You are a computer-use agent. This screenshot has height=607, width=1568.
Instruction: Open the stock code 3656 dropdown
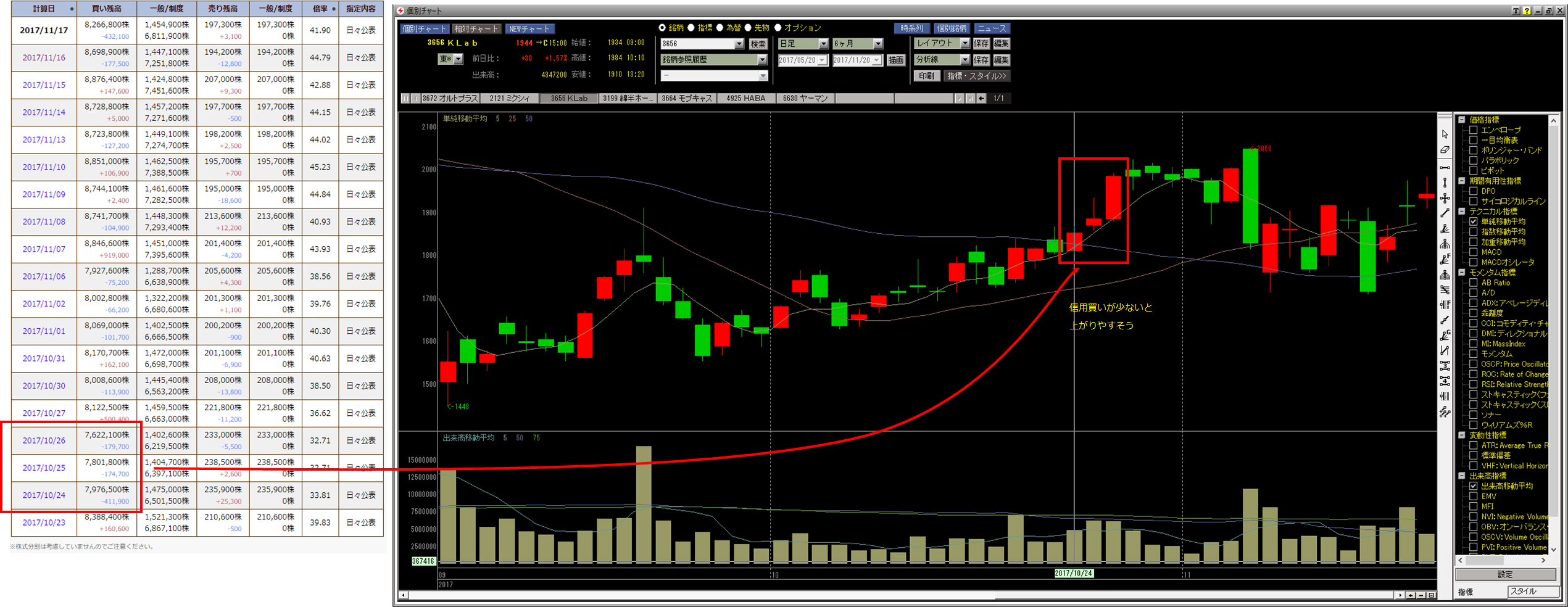click(739, 44)
